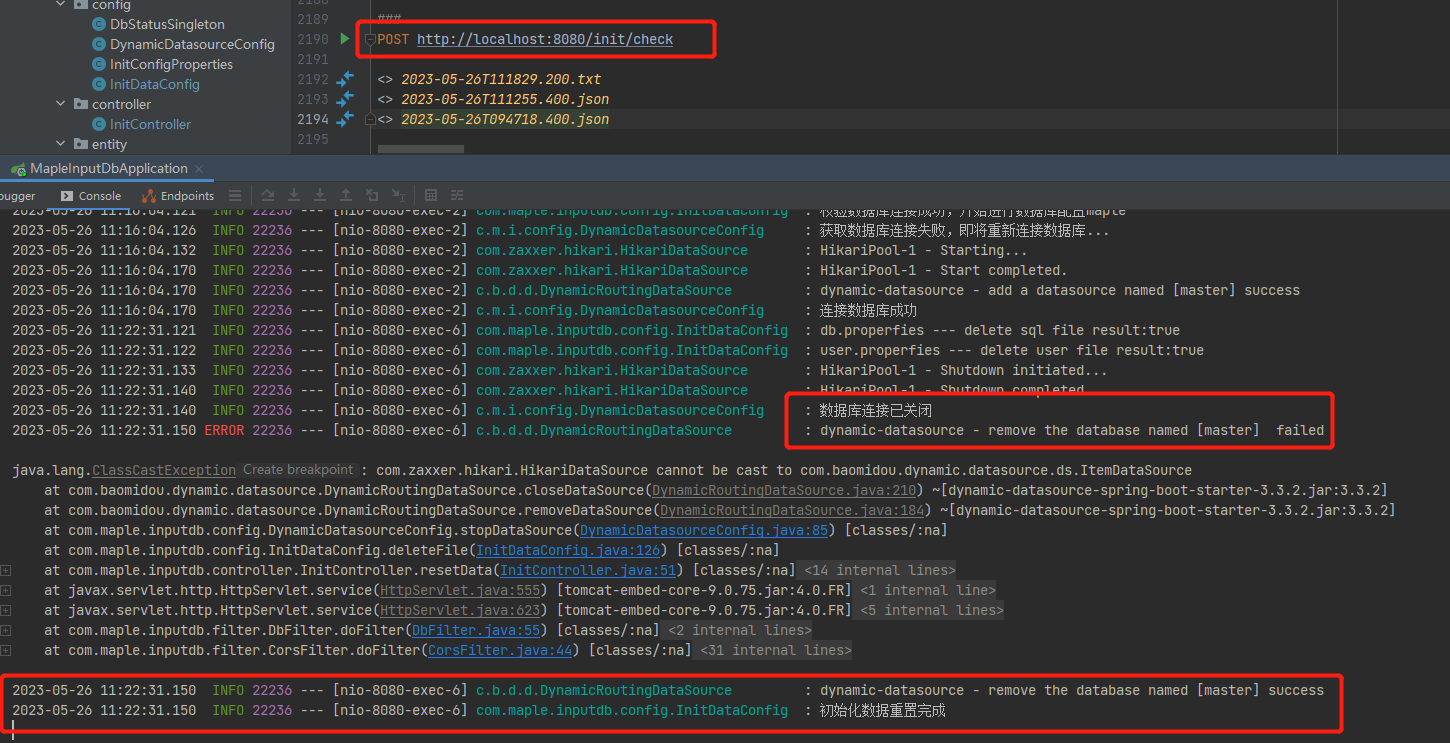
Task: Expand the 31 internal lines fold
Action: tap(775, 650)
